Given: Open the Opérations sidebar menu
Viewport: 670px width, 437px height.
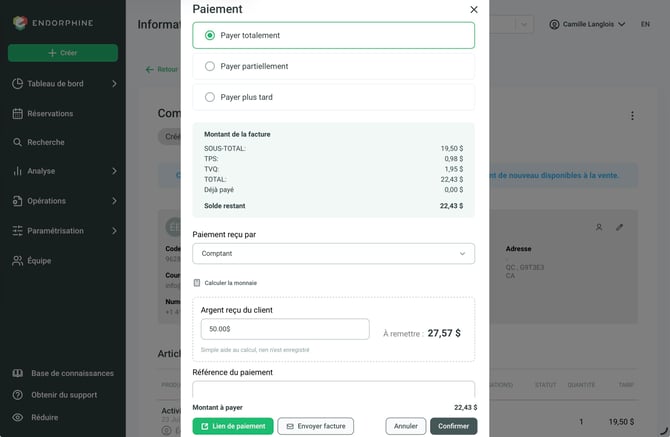Looking at the screenshot, I should 64,201.
